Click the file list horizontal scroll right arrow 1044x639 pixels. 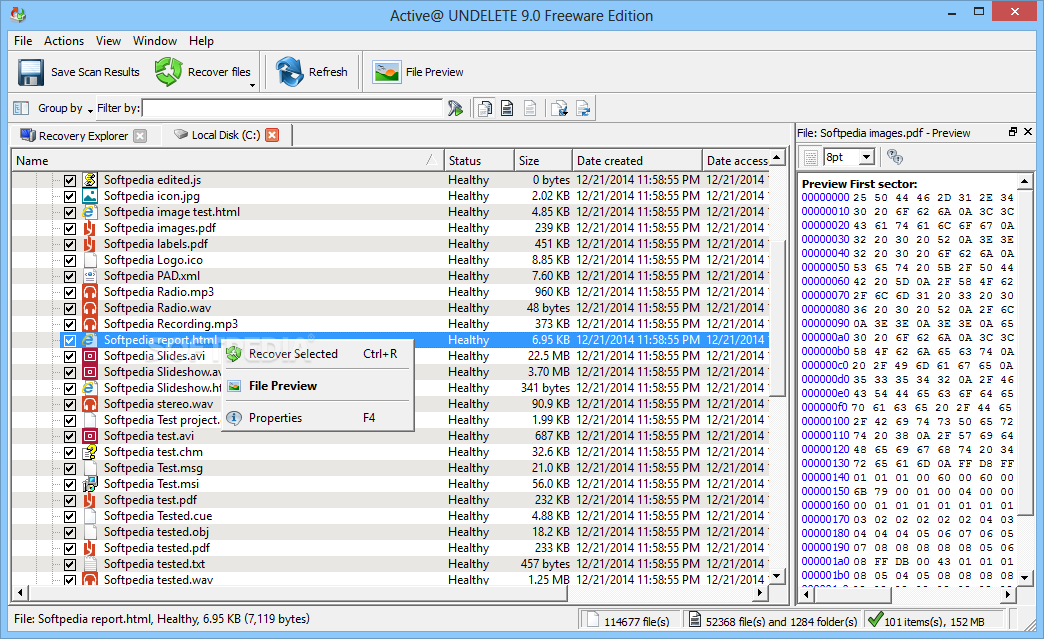coord(761,592)
